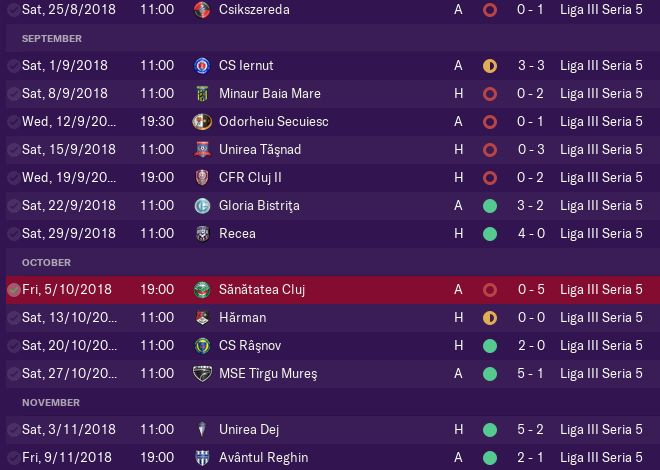Viewport: 660px width, 470px height.
Task: Click the CS Râșnov club badge
Action: [x=202, y=346]
